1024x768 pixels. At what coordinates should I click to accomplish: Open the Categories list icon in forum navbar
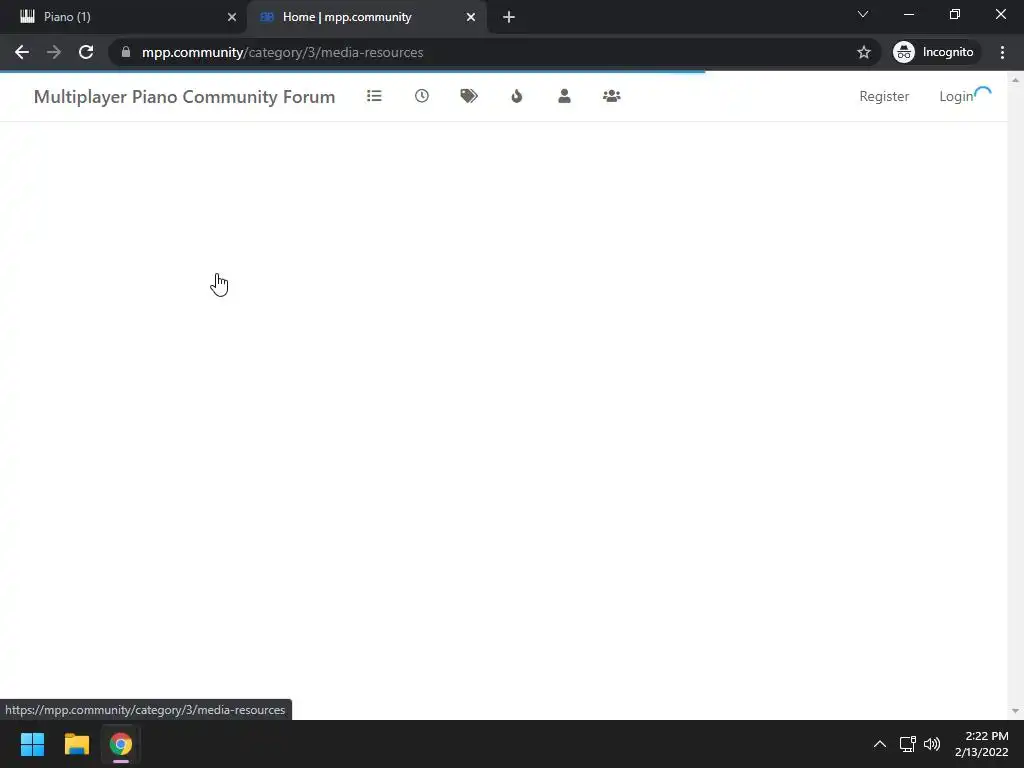(374, 96)
